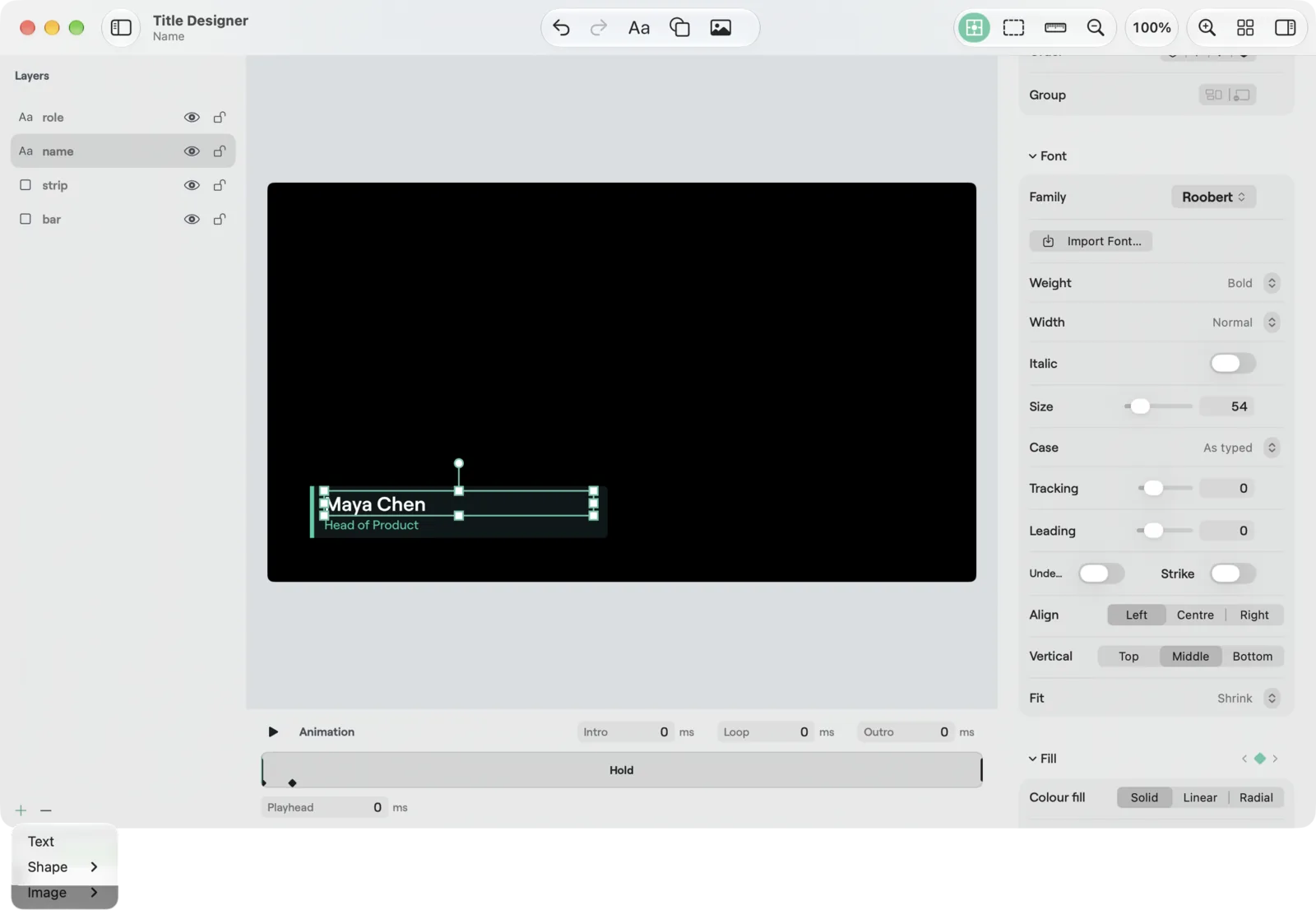Viewport: 1316px width, 910px height.
Task: Zoom out with the minus magnifier
Action: [1096, 28]
